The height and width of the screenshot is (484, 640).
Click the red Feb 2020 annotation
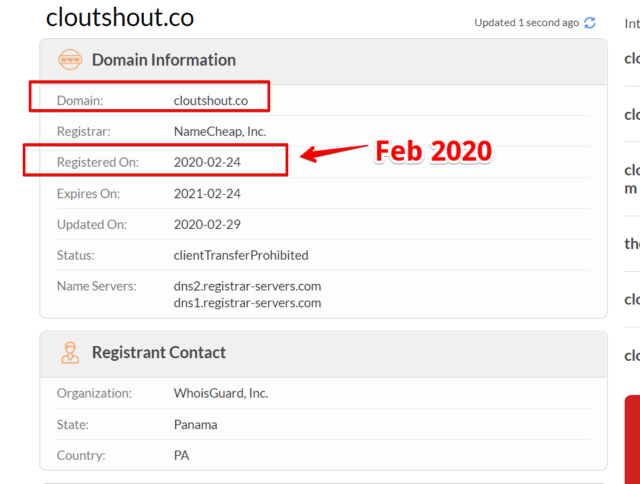[x=433, y=151]
